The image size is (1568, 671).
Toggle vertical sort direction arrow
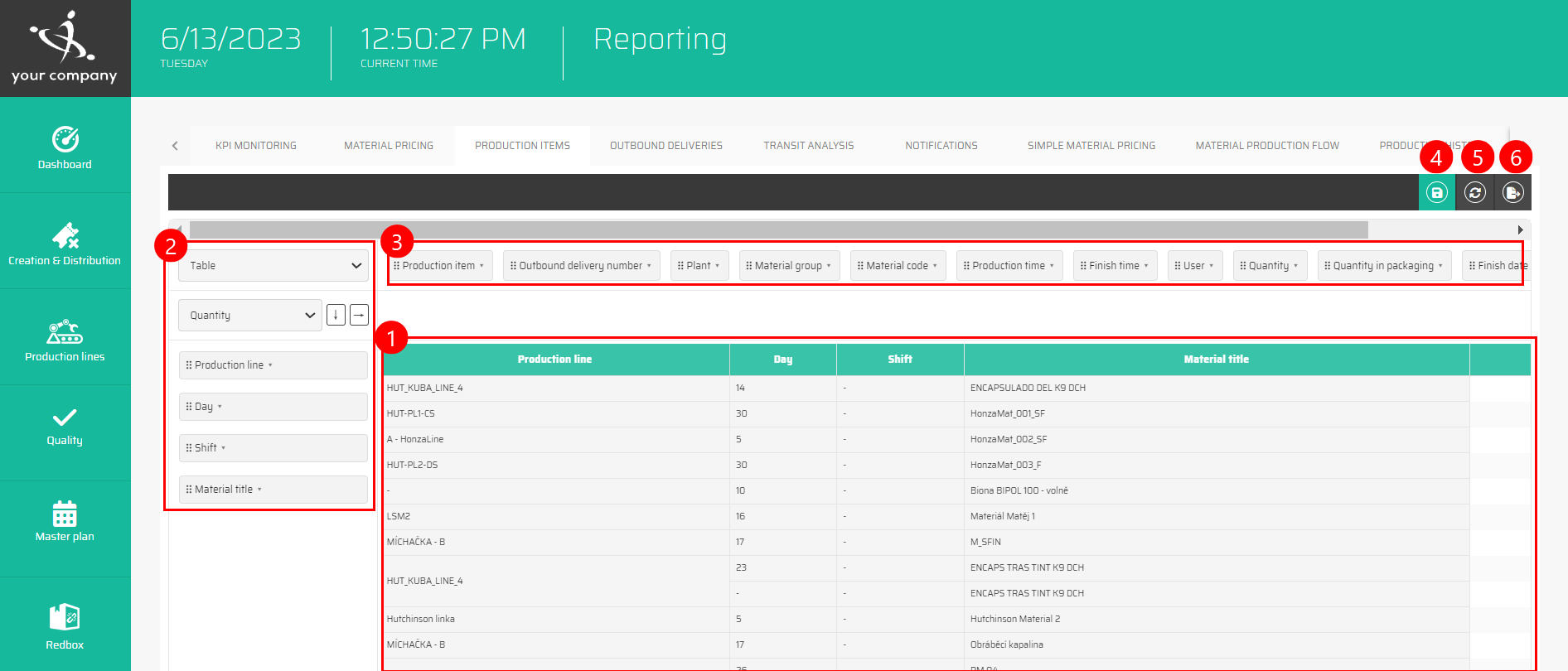[336, 315]
